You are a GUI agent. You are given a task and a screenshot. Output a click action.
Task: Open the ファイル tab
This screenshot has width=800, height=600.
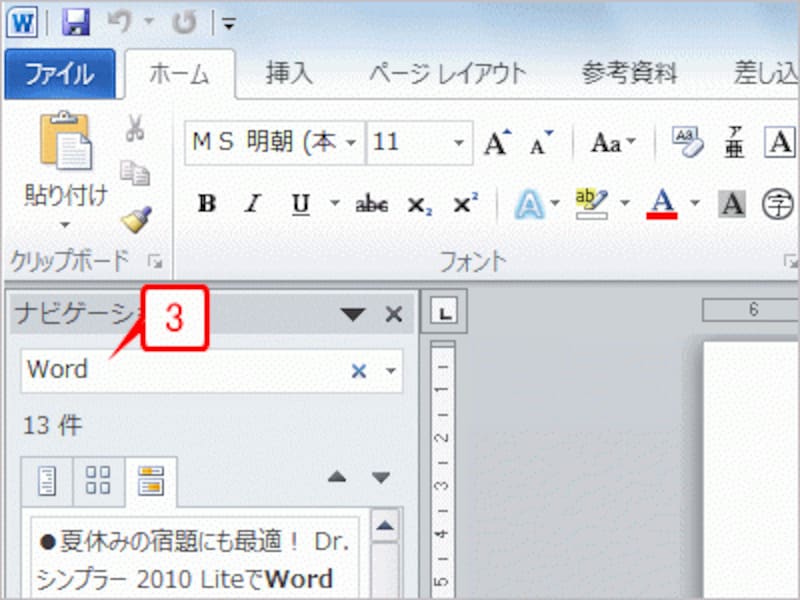(x=60, y=73)
